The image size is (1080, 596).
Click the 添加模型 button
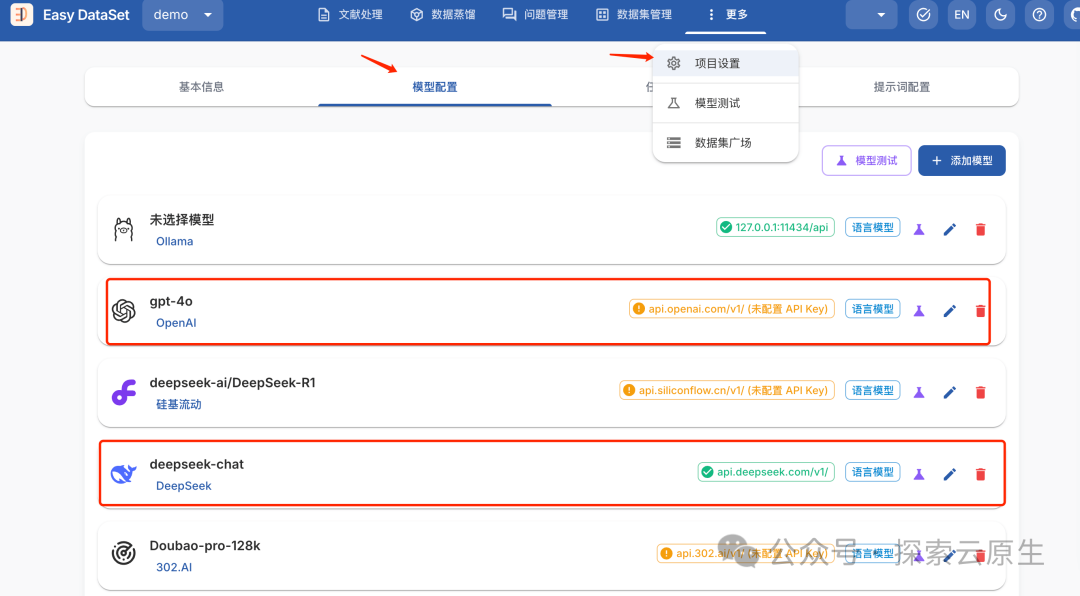(962, 161)
